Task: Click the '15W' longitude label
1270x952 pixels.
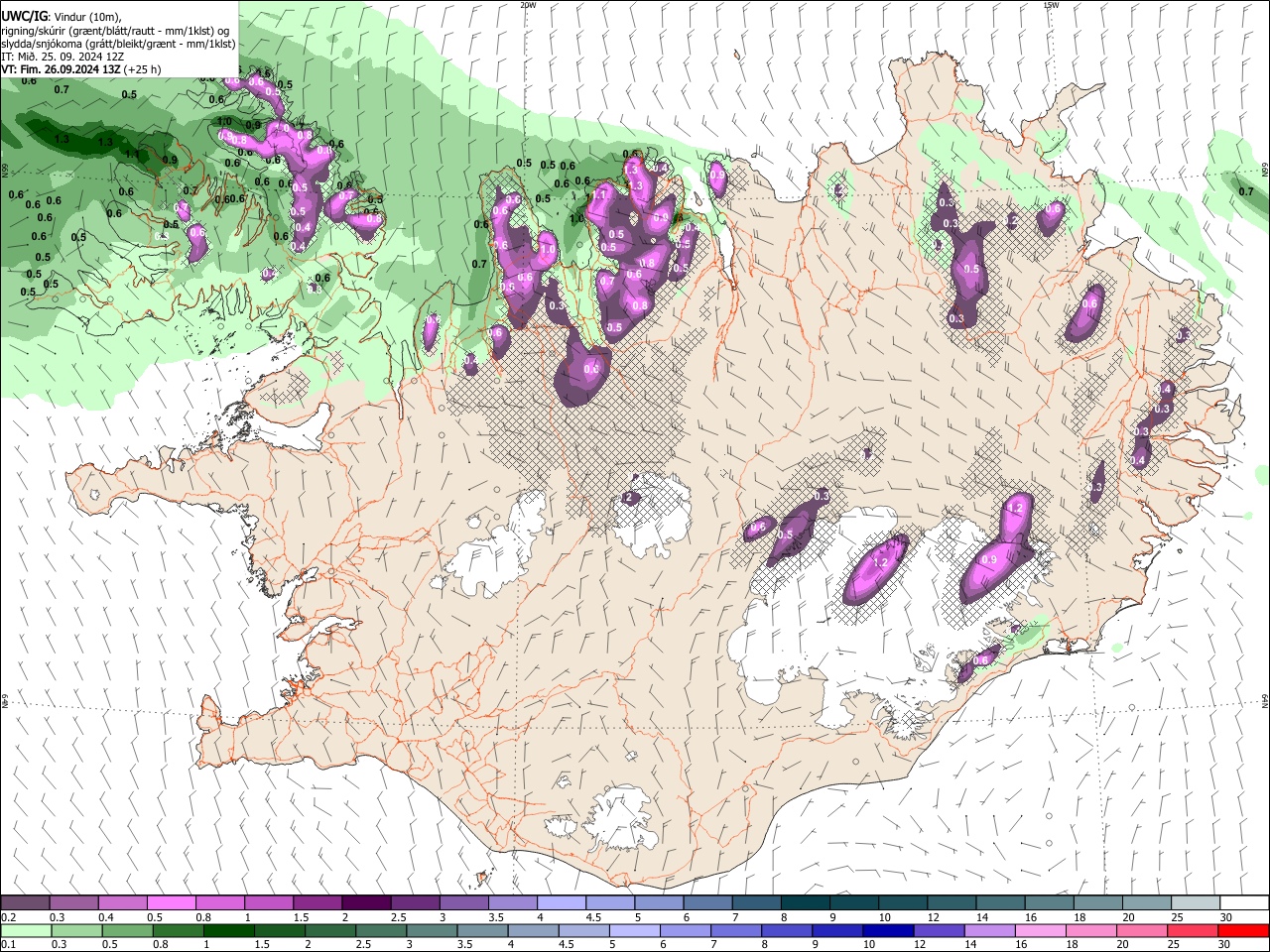Action: pos(1051,5)
